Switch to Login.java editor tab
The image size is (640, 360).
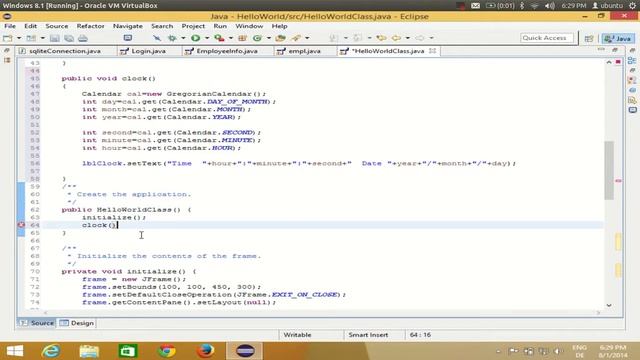(149, 51)
